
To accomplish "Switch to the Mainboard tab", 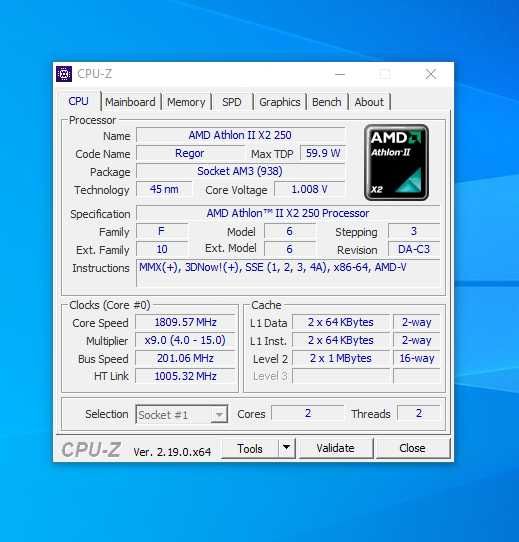I will pos(130,102).
